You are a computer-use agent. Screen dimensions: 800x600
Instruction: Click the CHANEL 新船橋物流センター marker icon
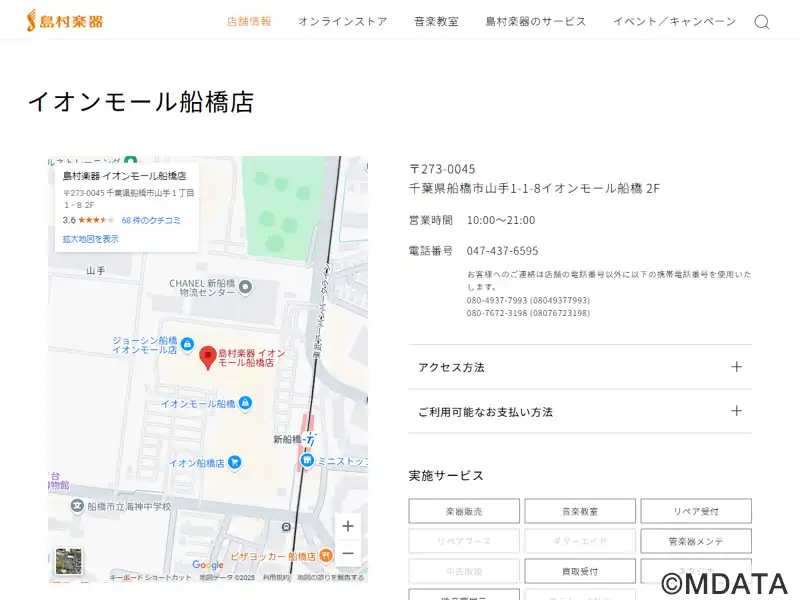245,287
